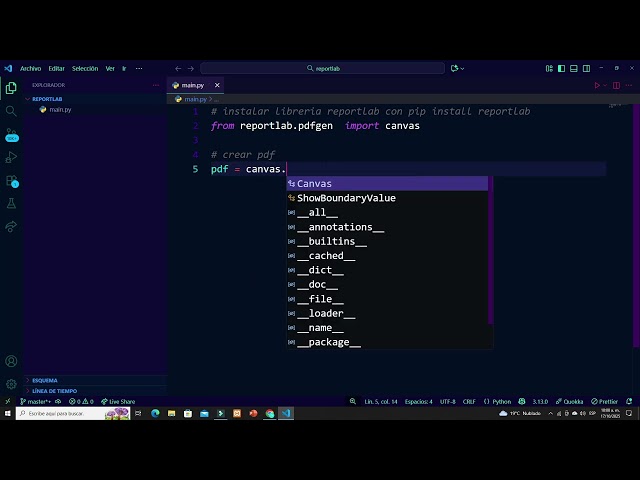Image resolution: width=640 pixels, height=480 pixels.
Task: Open the Explorer view in activity bar
Action: click(11, 88)
